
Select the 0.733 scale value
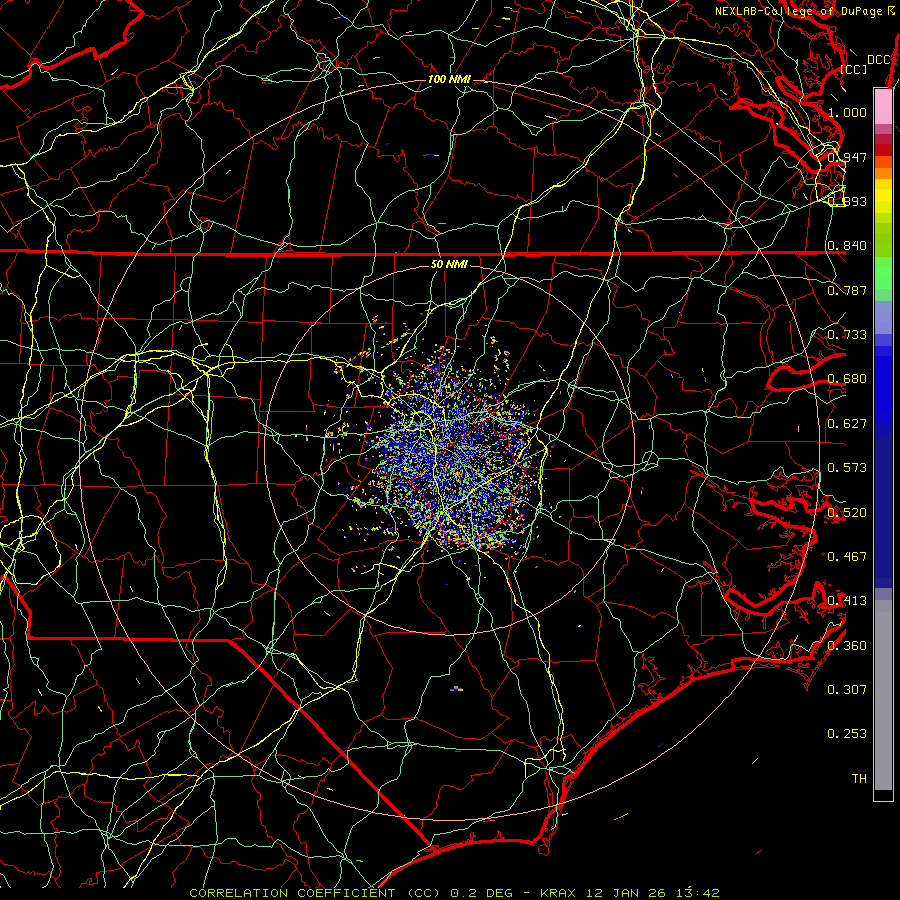847,334
